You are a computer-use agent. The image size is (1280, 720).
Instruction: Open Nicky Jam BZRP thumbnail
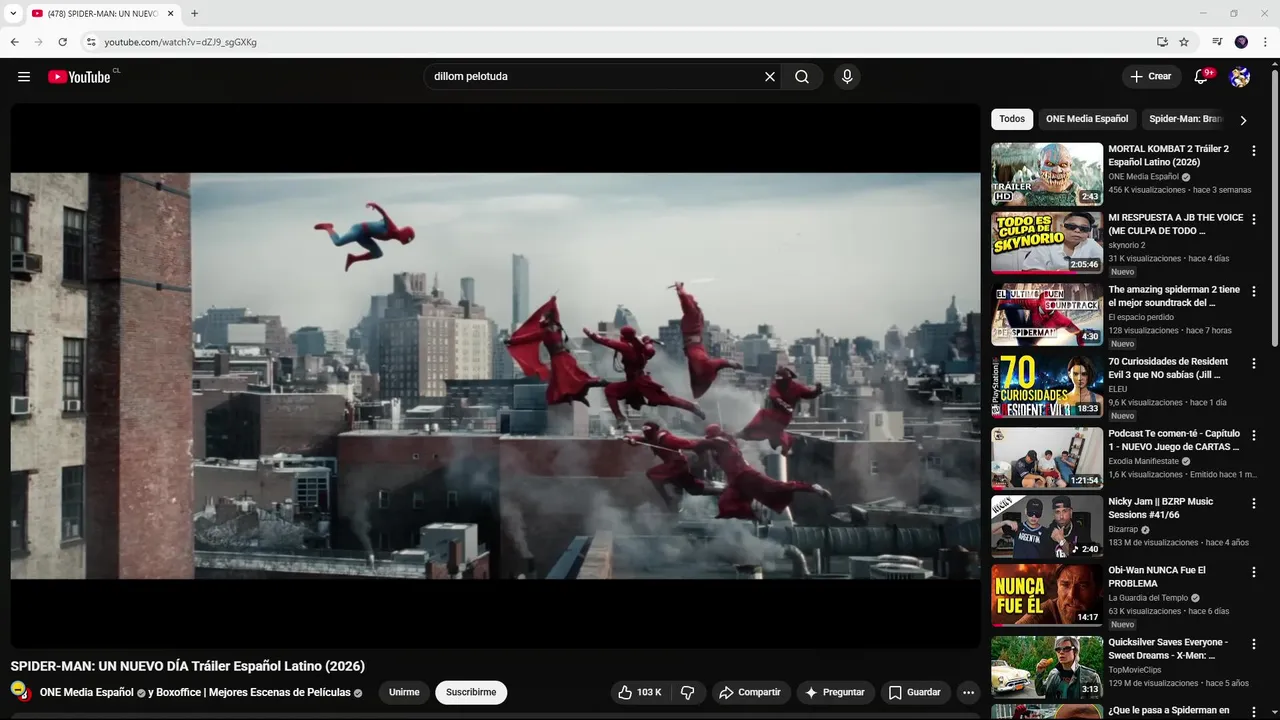click(1047, 527)
